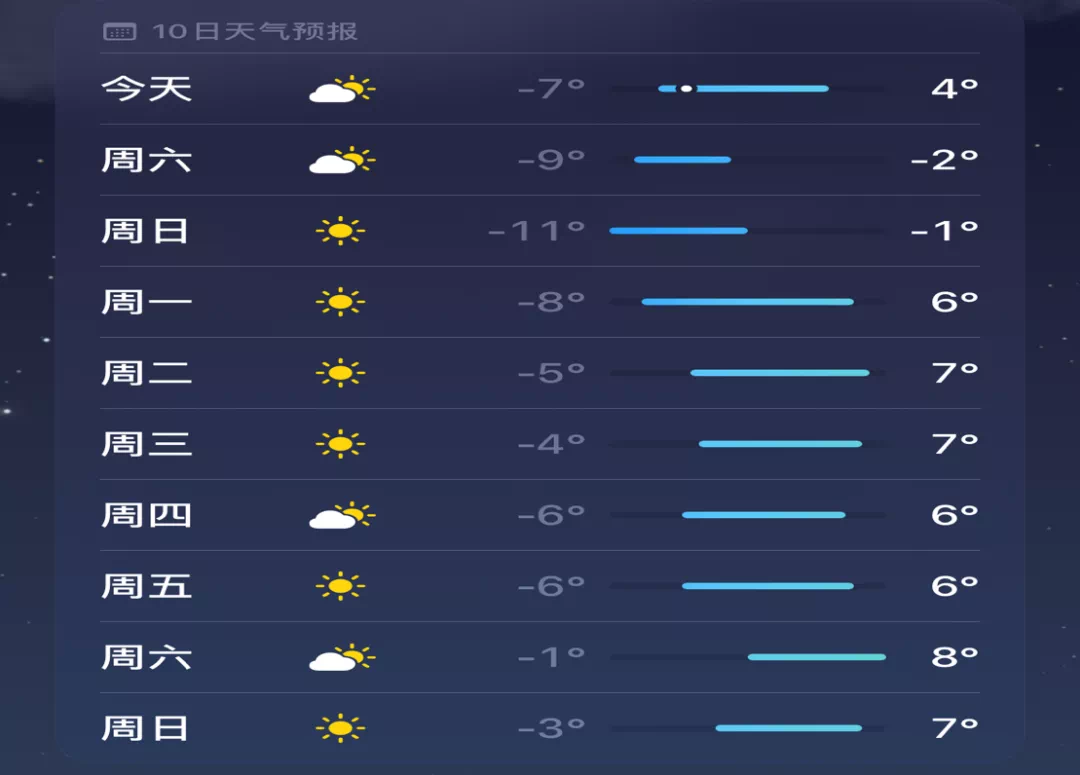Click the calendar icon beside 10日天气预报

point(119,32)
